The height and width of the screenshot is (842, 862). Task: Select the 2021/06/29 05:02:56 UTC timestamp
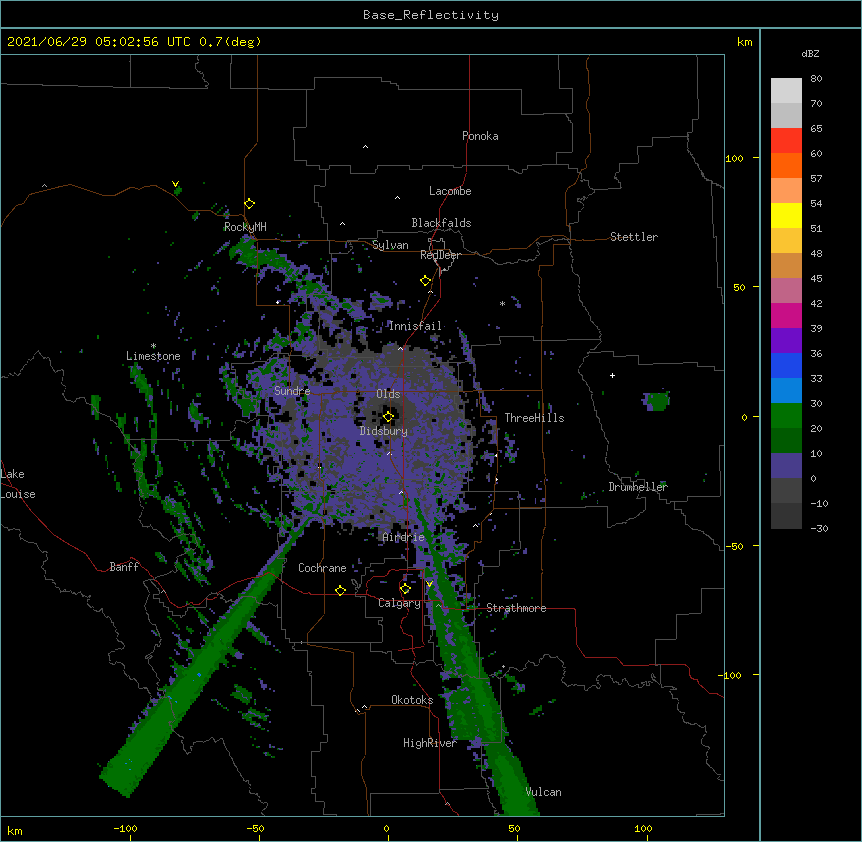click(x=99, y=42)
